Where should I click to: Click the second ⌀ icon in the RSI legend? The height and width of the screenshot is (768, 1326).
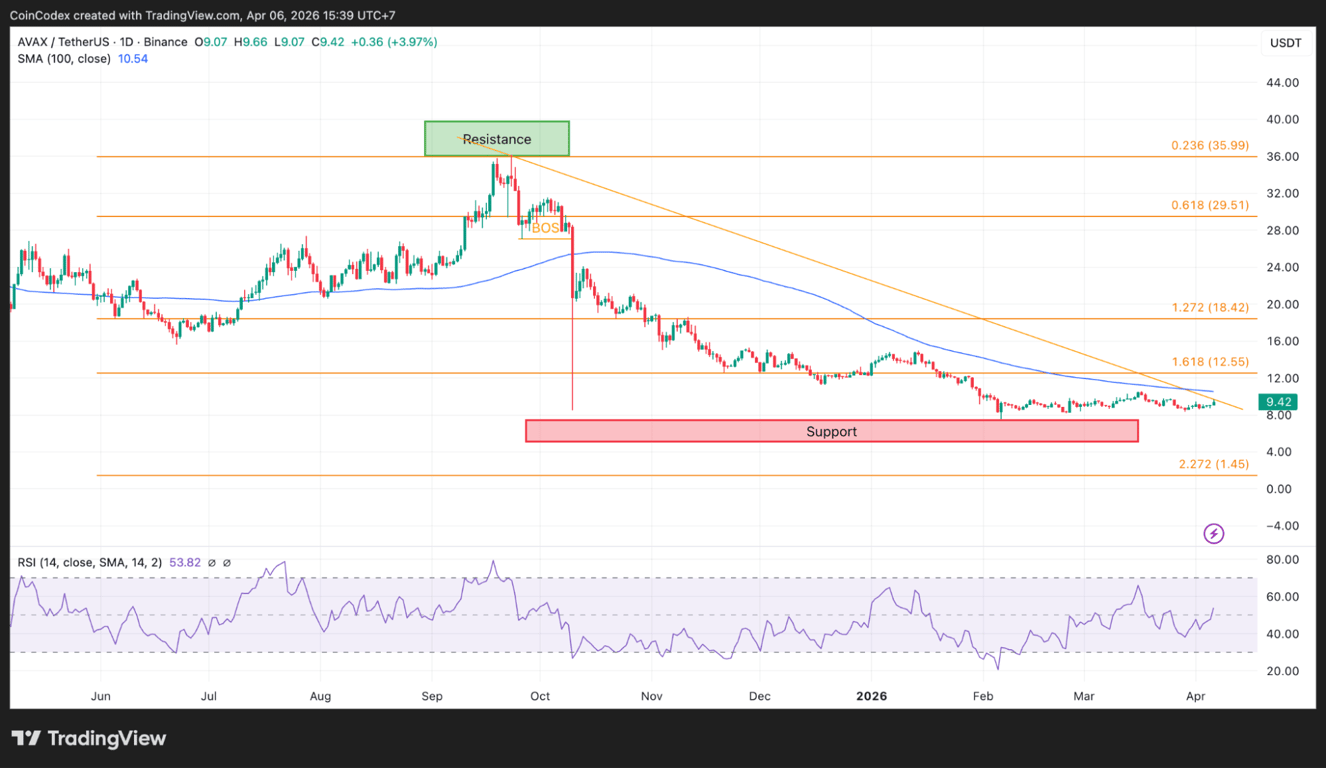pos(226,562)
